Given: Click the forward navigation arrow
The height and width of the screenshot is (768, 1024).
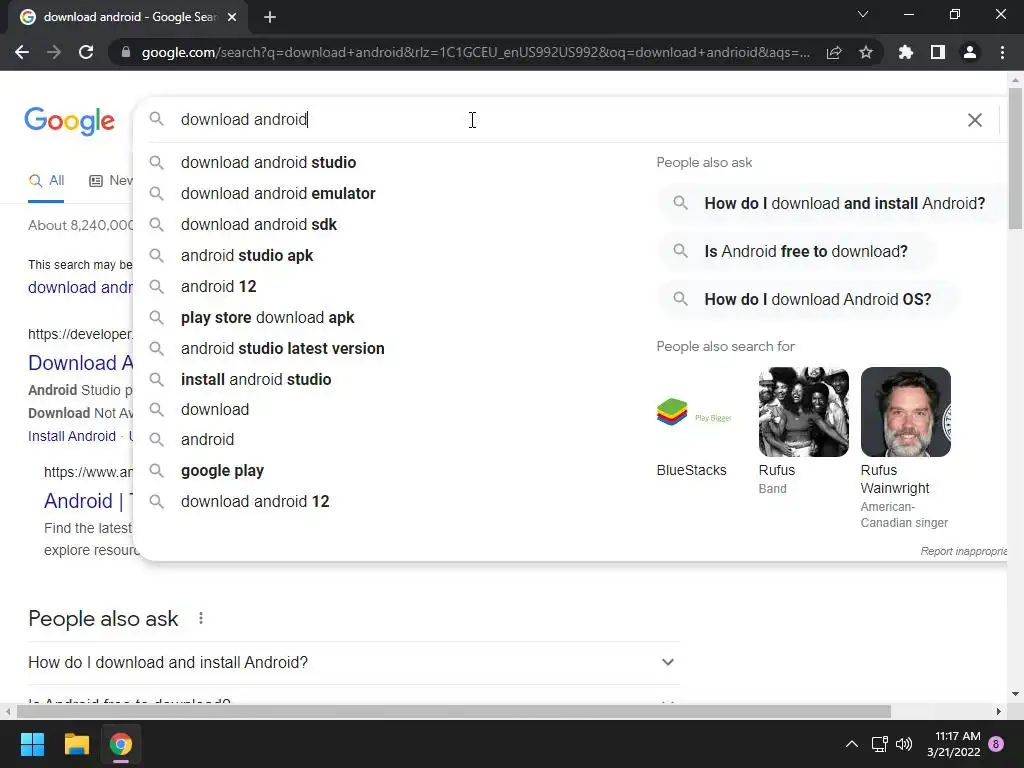Looking at the screenshot, I should point(54,52).
